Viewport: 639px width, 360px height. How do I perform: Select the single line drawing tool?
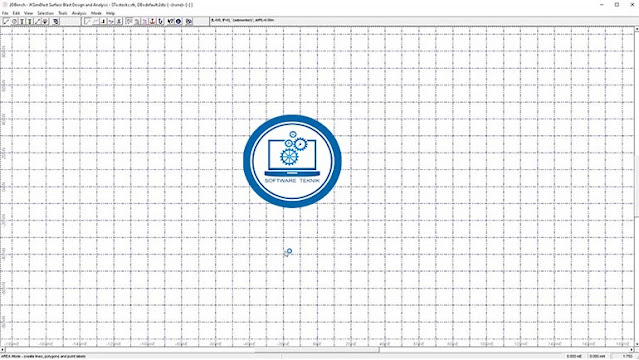tap(87, 21)
